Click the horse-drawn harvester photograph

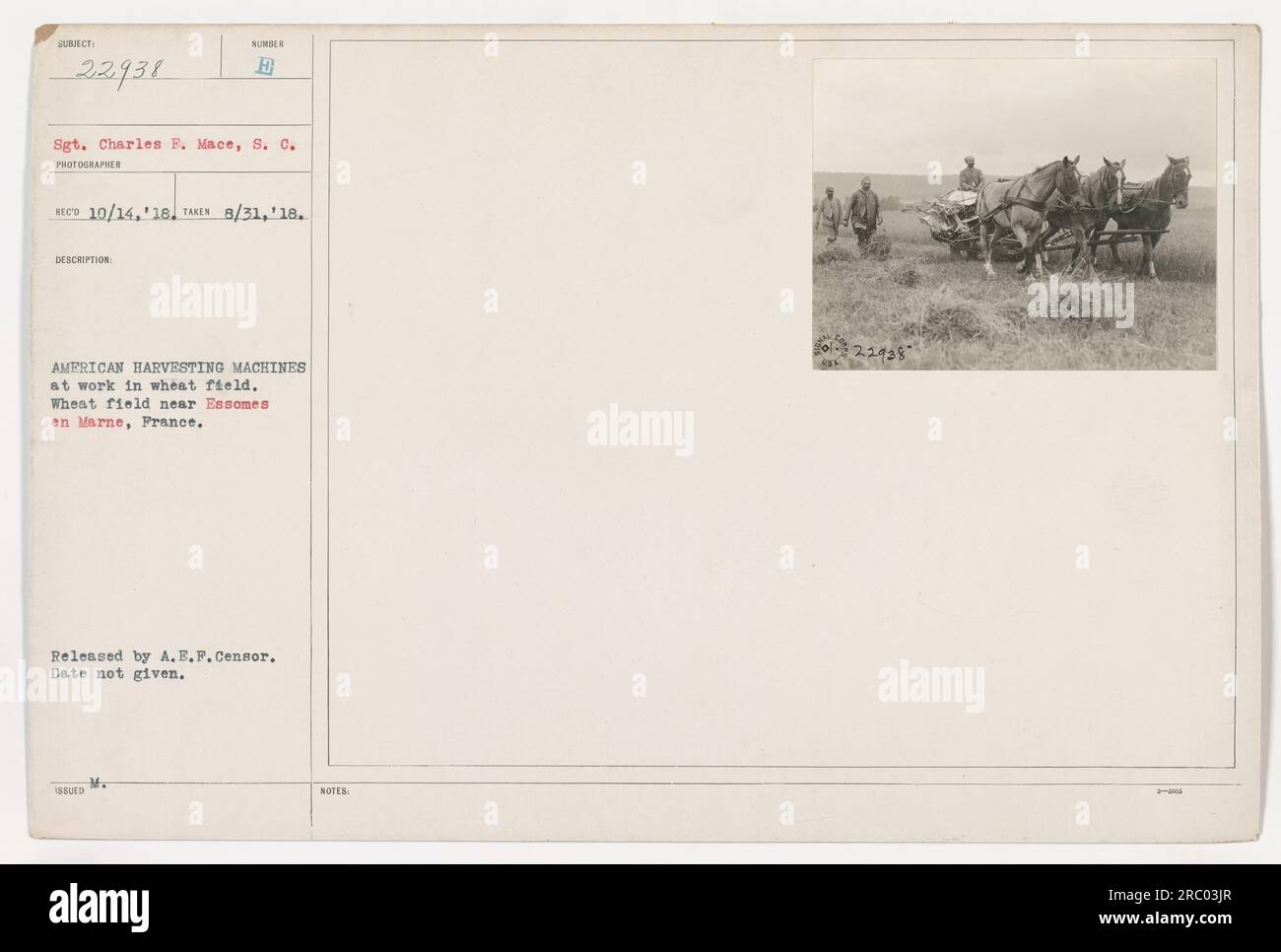(x=1014, y=214)
